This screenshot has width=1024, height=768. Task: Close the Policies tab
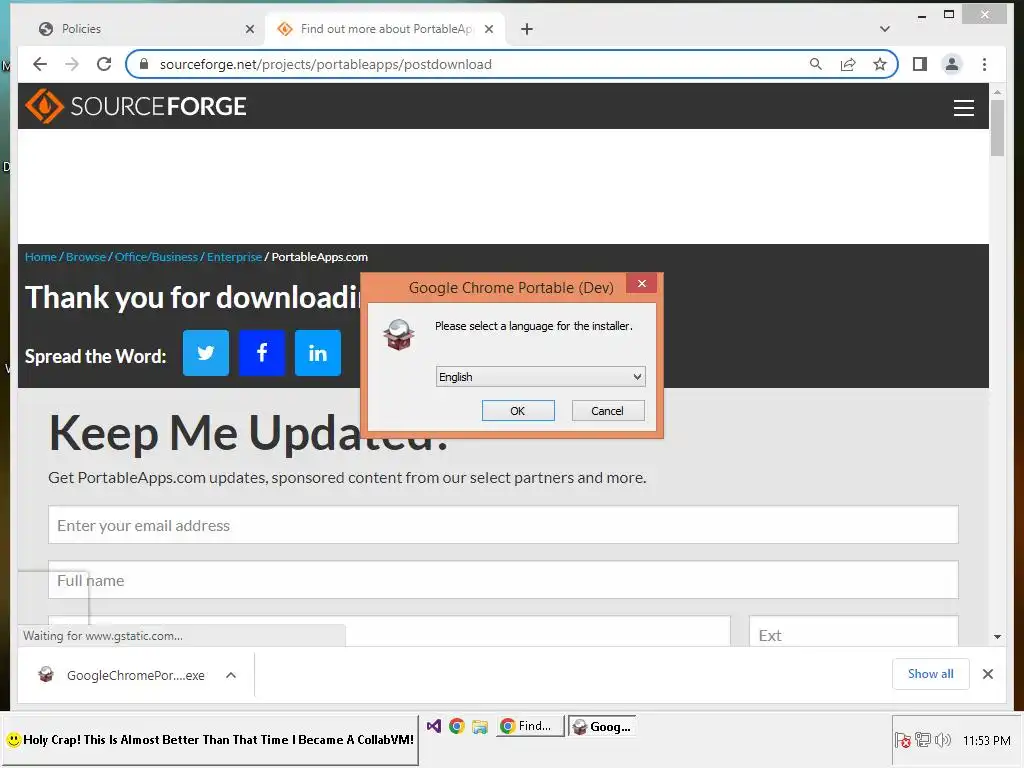(249, 29)
